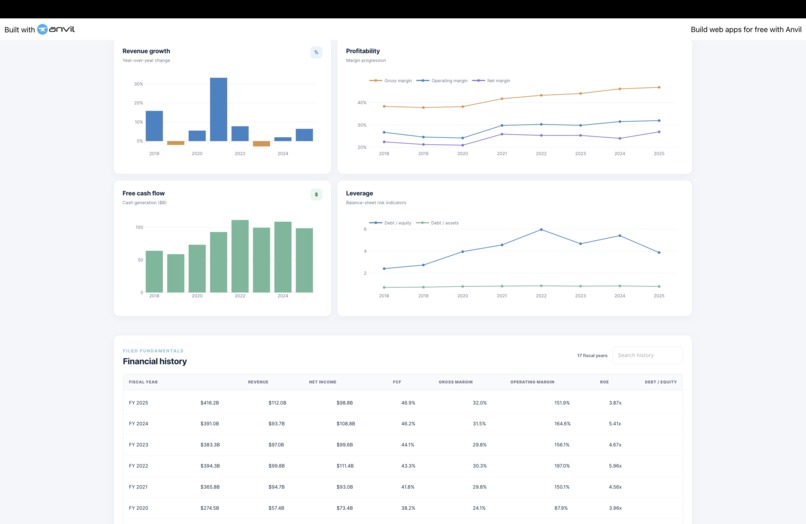Open the 'Build web apps for free with Anvil' link

point(746,29)
